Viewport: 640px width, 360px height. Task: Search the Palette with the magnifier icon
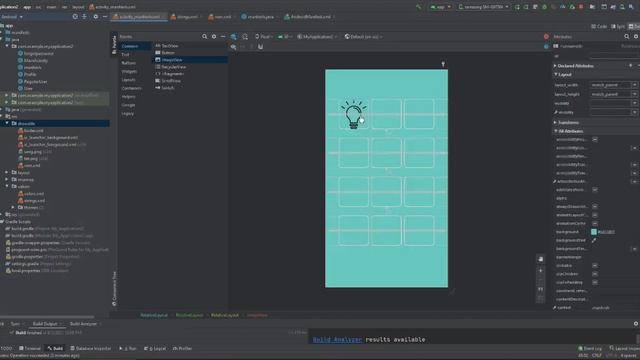(x=204, y=37)
